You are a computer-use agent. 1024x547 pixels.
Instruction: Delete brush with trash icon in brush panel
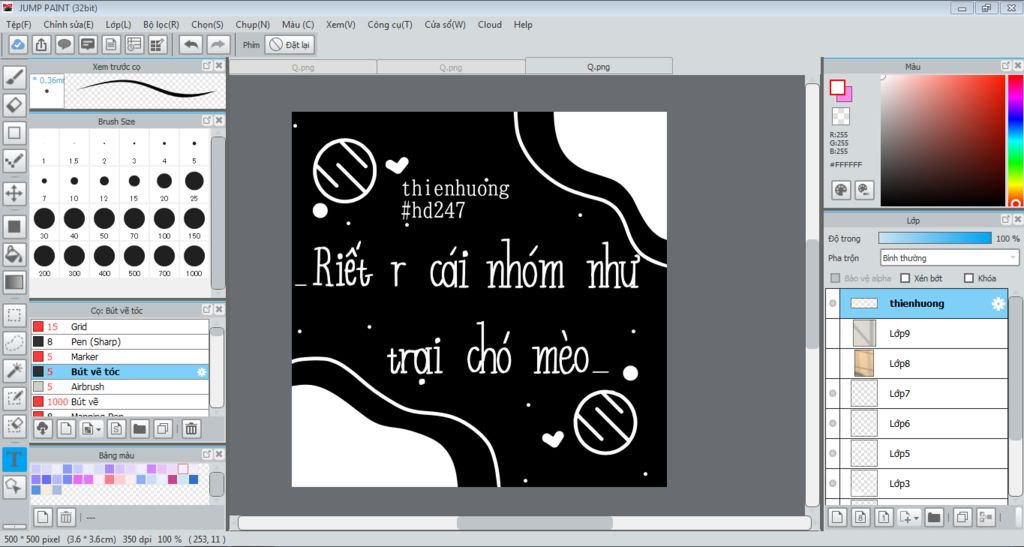191,429
